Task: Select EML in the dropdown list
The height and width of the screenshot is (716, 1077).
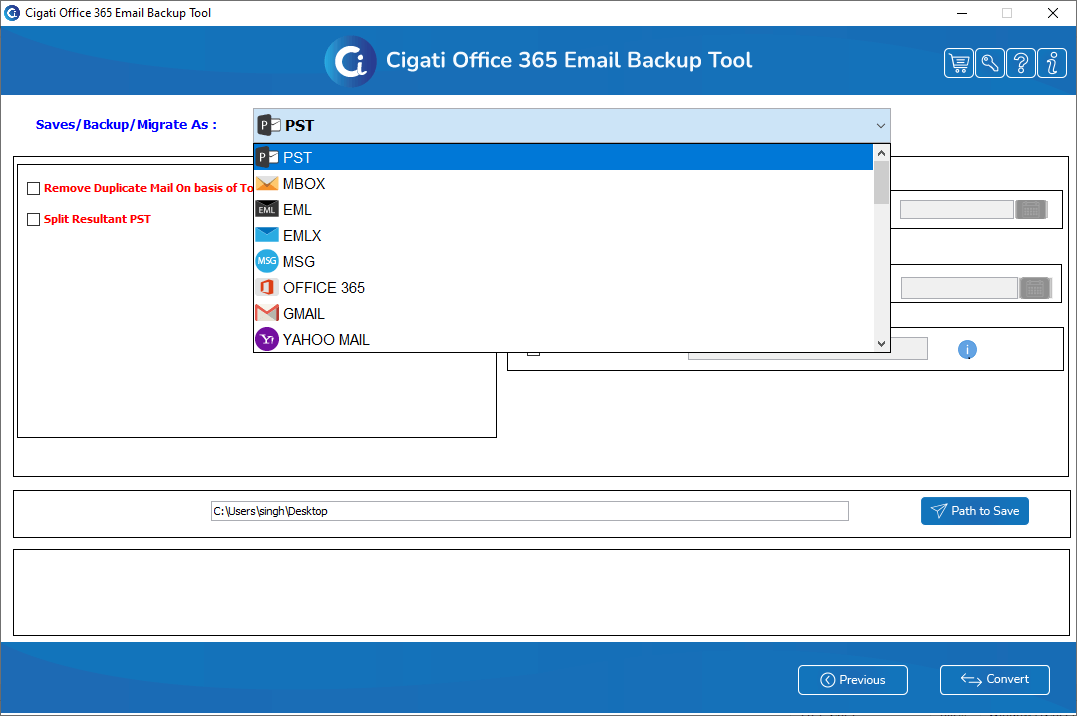Action: (563, 210)
